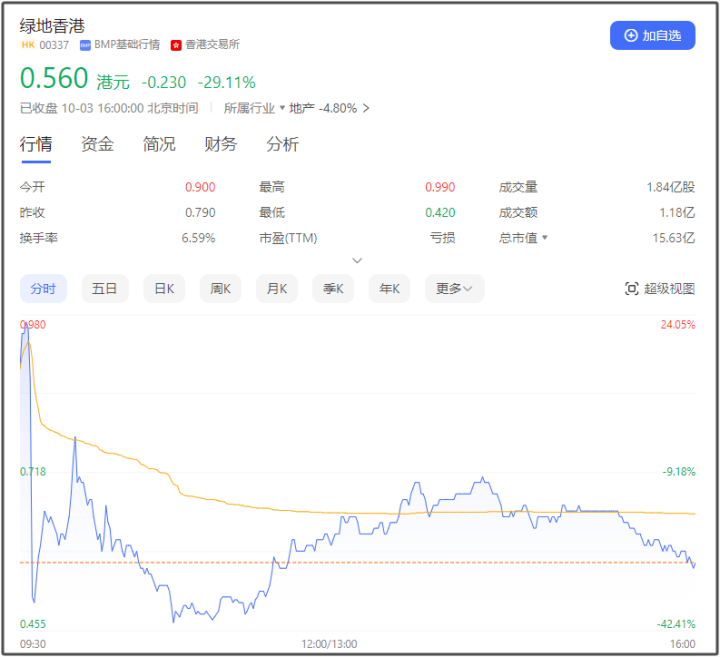
Task: Click the 最高 value 0.990
Action: 440,187
